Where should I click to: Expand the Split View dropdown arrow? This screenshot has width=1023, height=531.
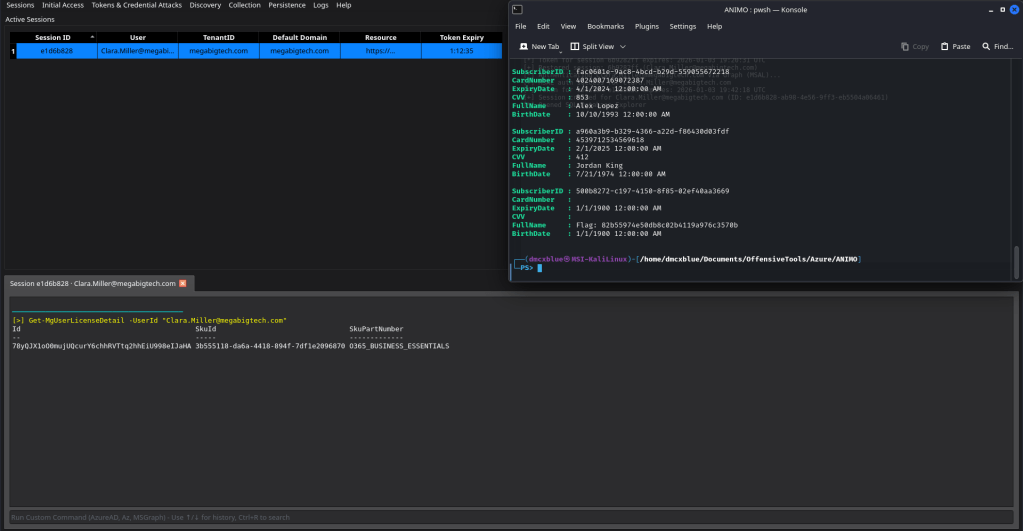point(623,46)
